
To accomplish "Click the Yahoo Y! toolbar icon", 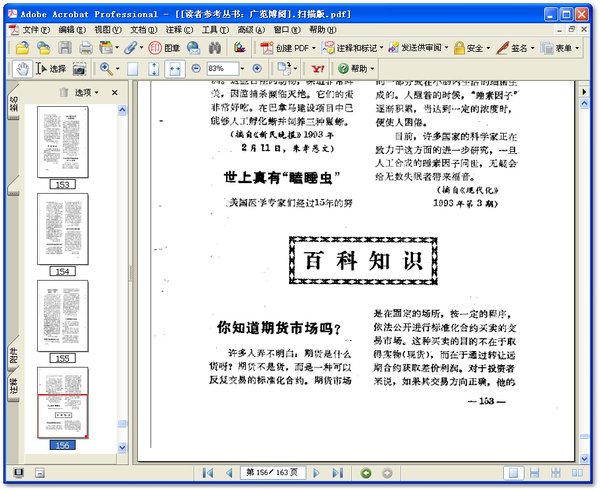I will [x=318, y=69].
